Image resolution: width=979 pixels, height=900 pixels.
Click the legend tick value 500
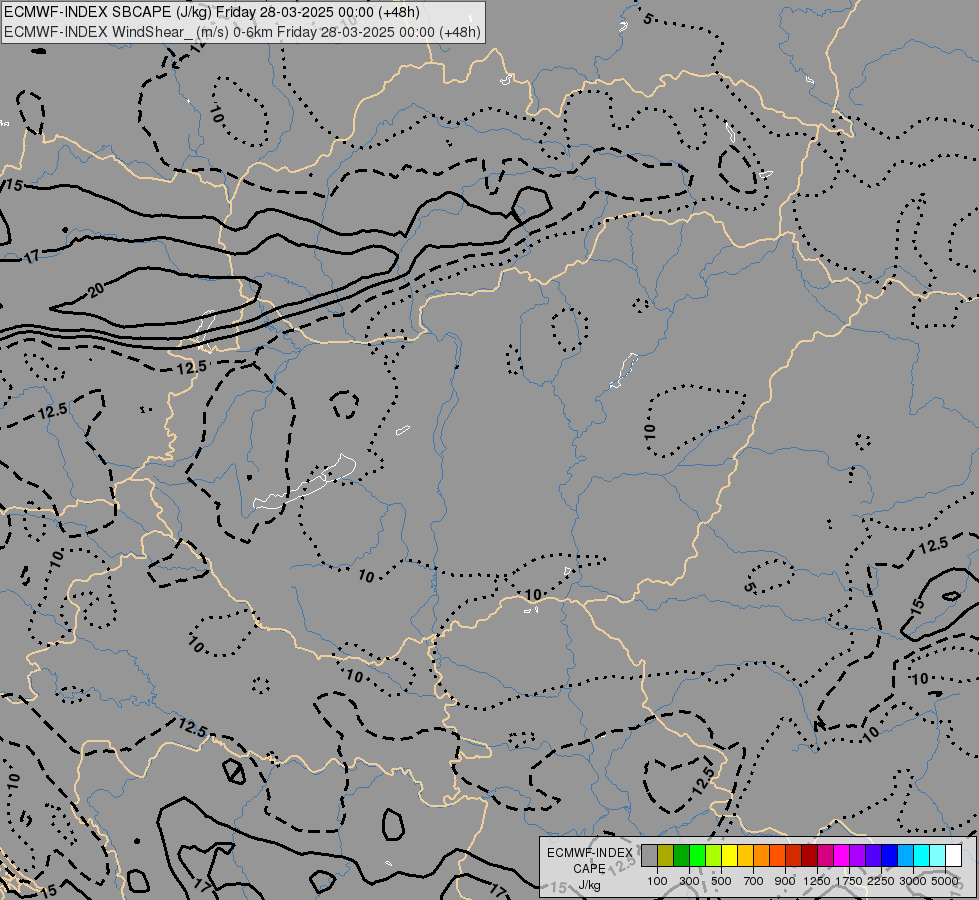point(721,881)
